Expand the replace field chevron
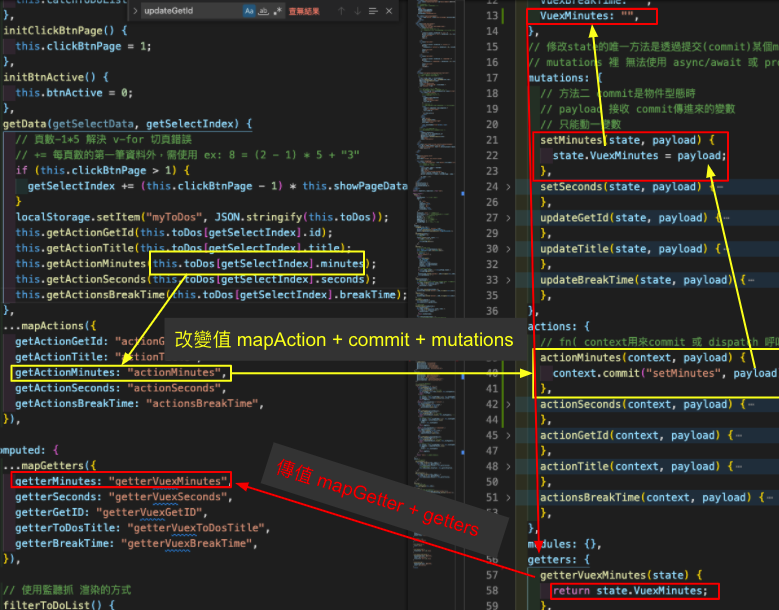 tap(135, 11)
